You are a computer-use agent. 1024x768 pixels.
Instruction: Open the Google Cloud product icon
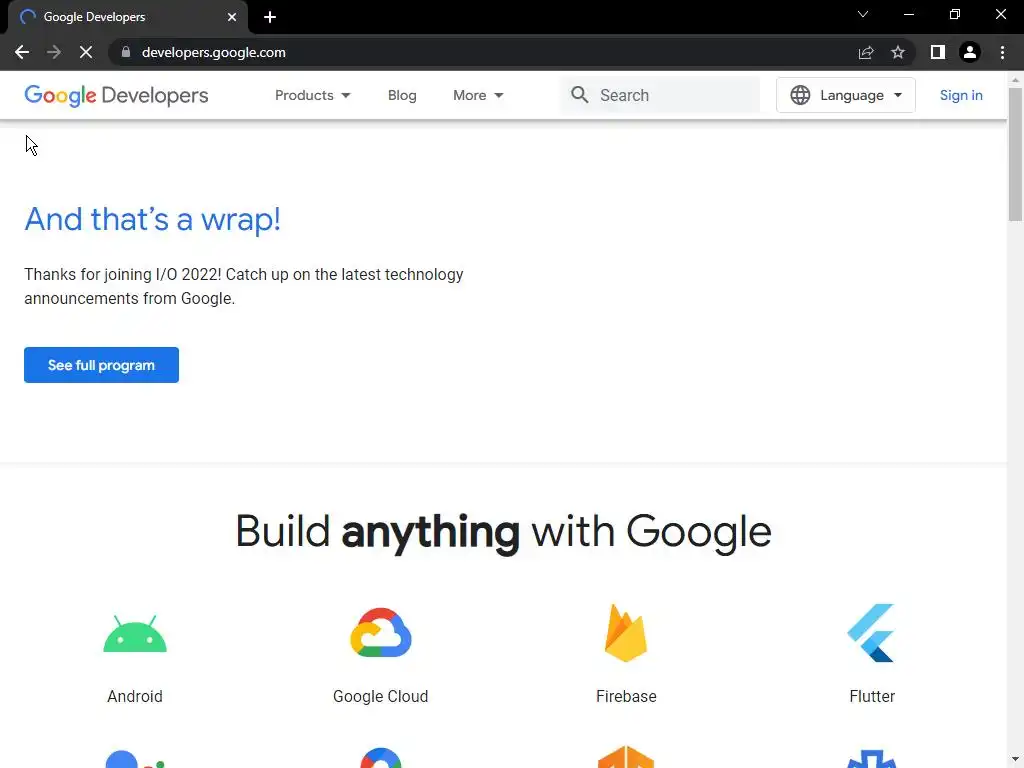coord(381,632)
